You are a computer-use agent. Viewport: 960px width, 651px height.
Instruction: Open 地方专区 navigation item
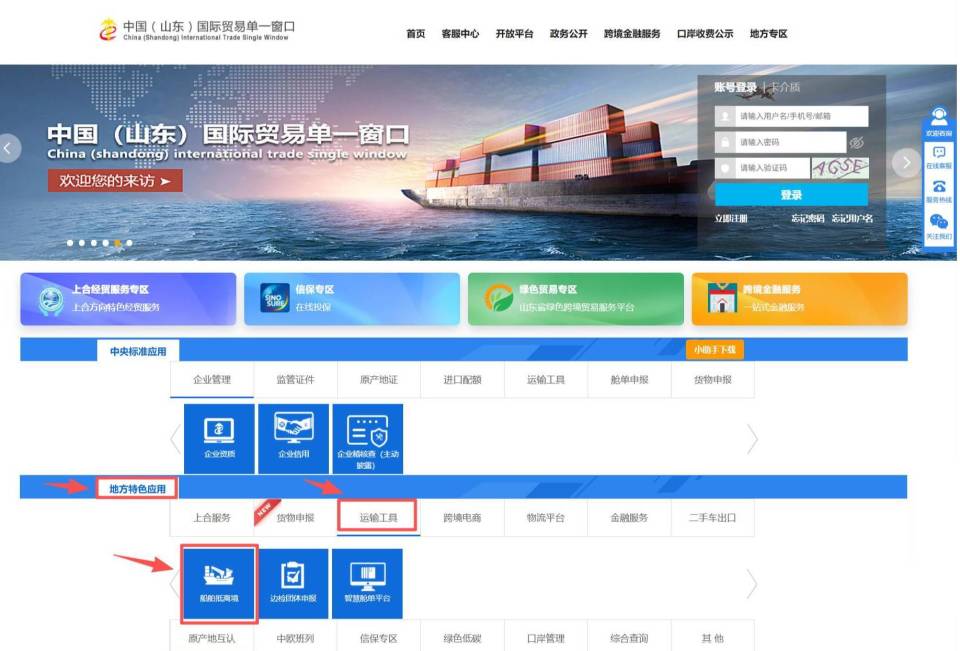pos(768,34)
